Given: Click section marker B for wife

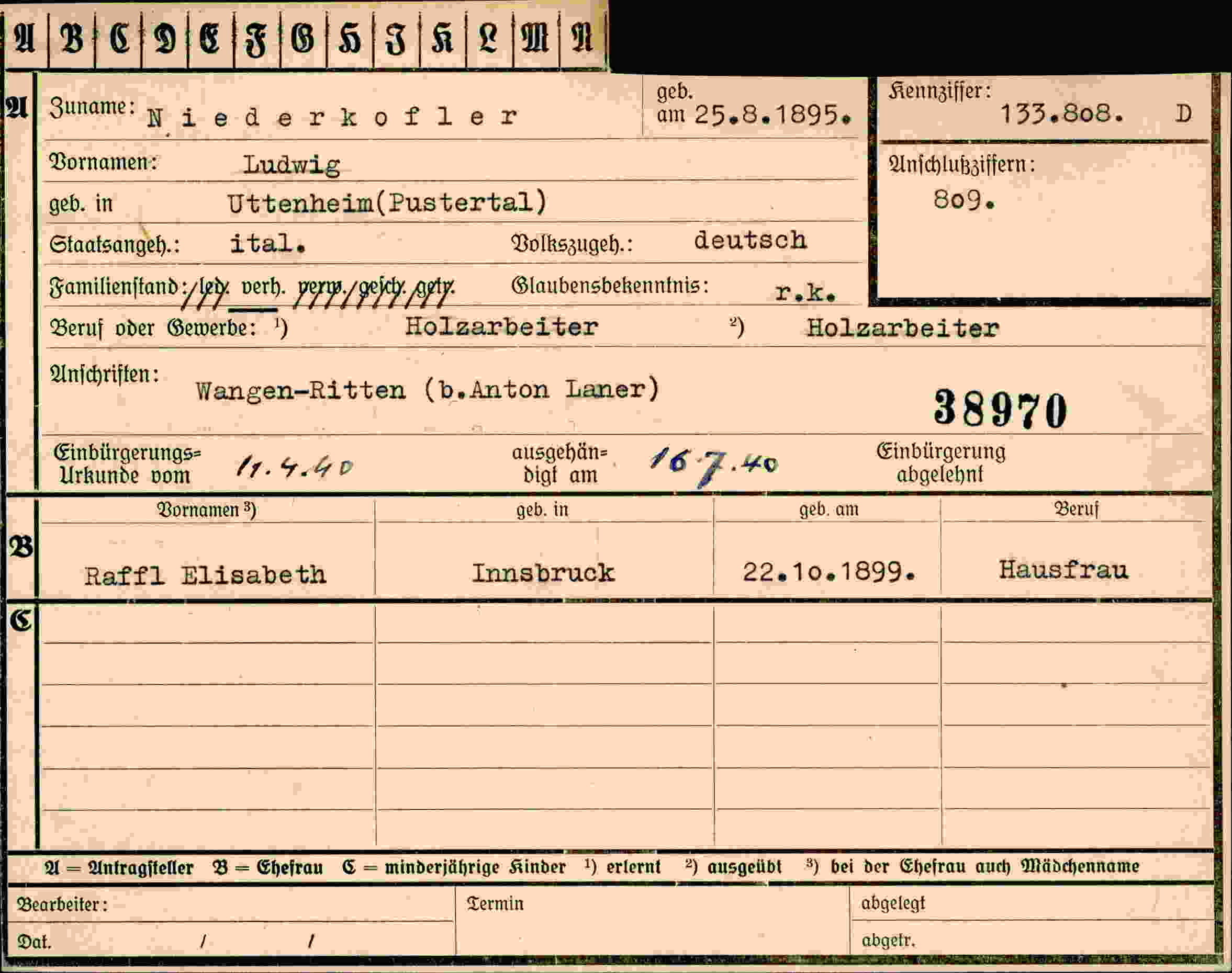Looking at the screenshot, I should click(x=21, y=547).
